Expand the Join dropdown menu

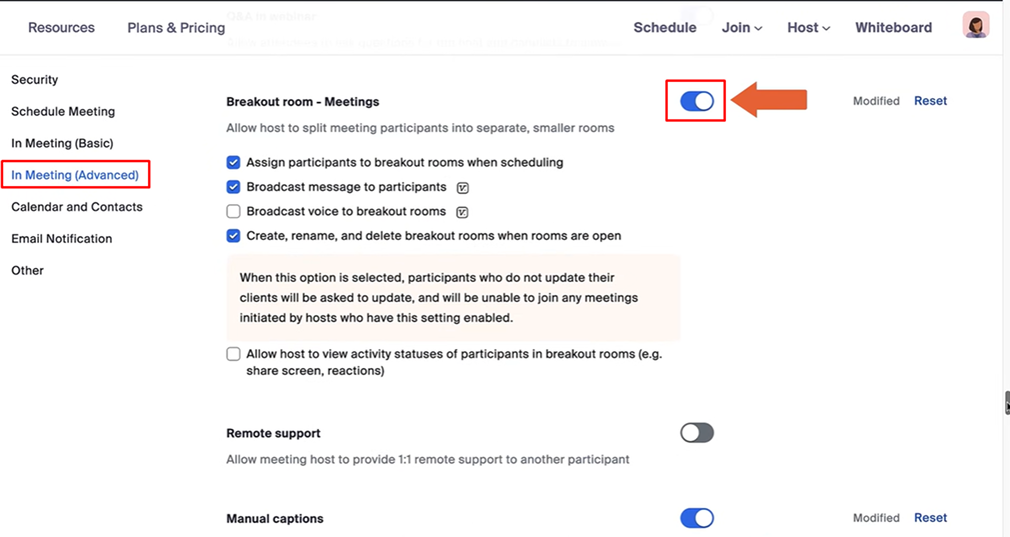click(741, 28)
